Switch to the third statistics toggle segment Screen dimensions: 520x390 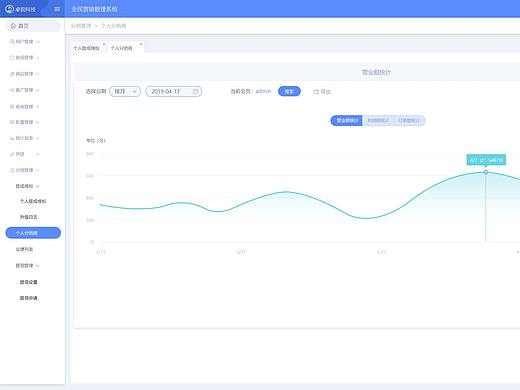coord(409,121)
